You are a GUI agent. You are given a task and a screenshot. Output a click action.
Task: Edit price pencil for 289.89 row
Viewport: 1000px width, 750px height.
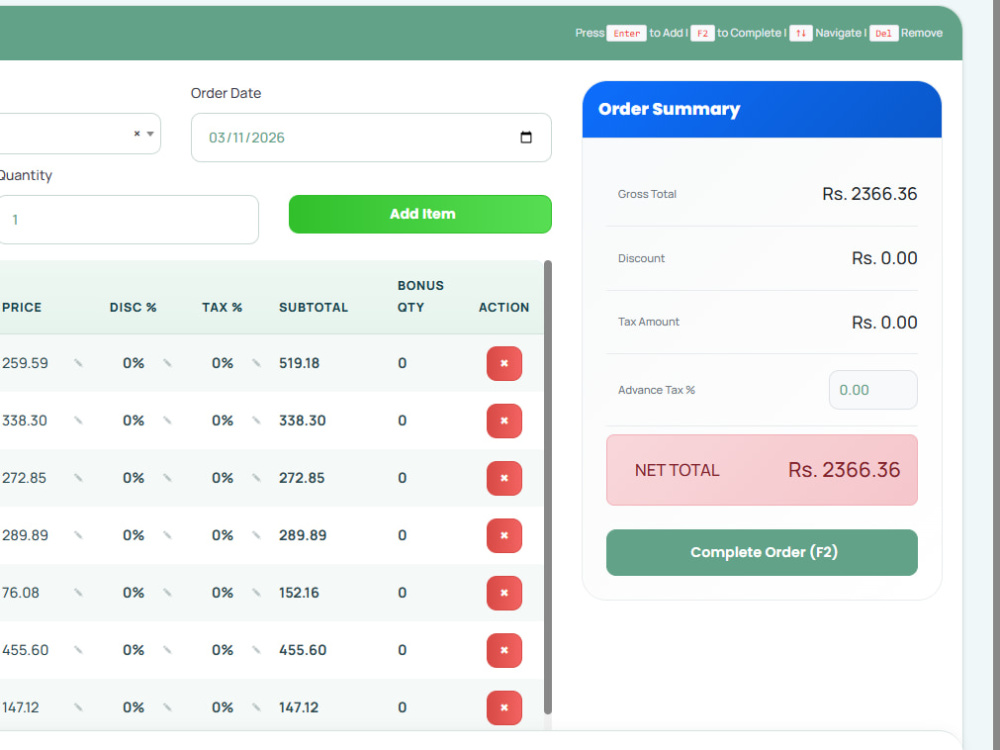[x=78, y=535]
